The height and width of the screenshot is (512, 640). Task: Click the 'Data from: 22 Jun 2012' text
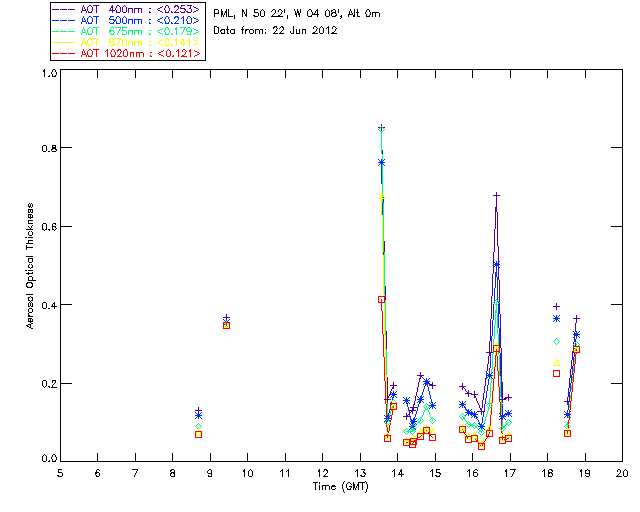point(275,30)
